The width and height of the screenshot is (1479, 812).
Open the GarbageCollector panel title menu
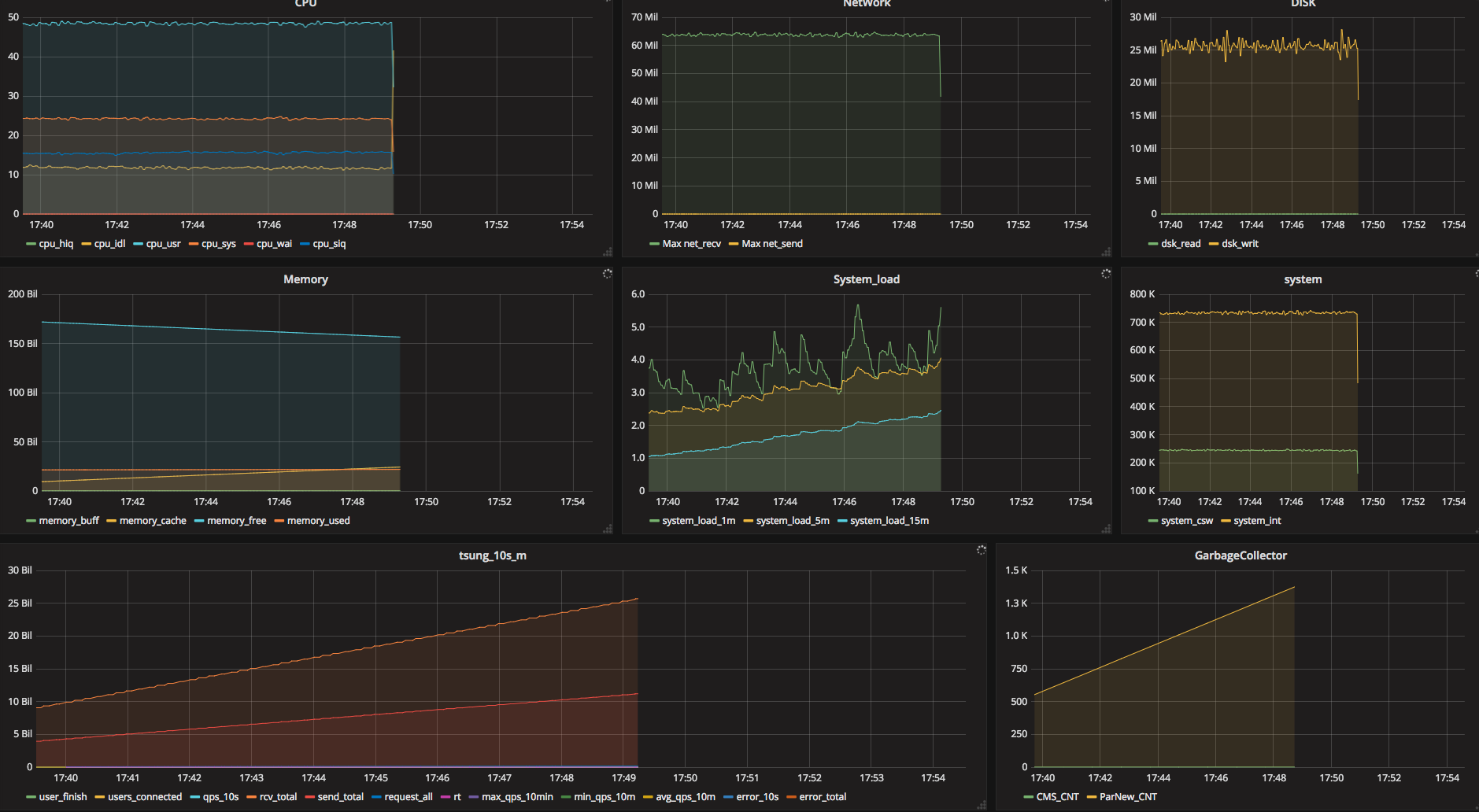[1241, 555]
